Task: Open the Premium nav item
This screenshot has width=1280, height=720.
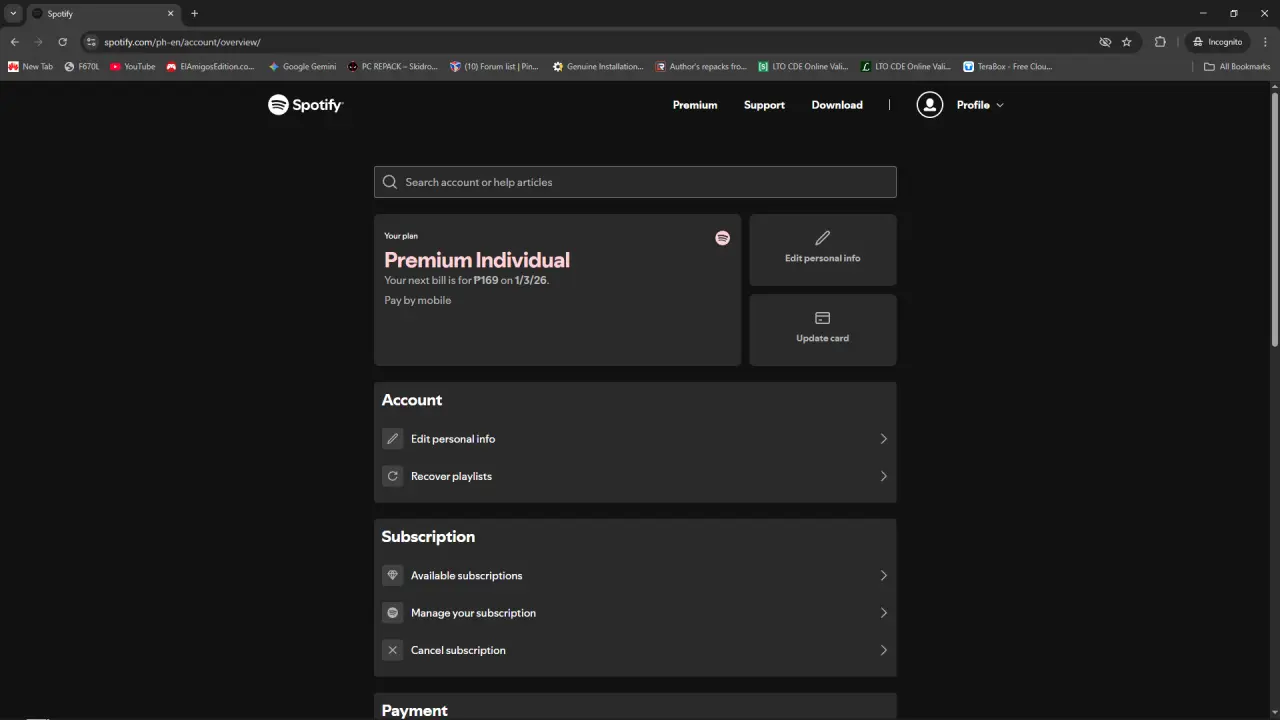Action: tap(695, 105)
